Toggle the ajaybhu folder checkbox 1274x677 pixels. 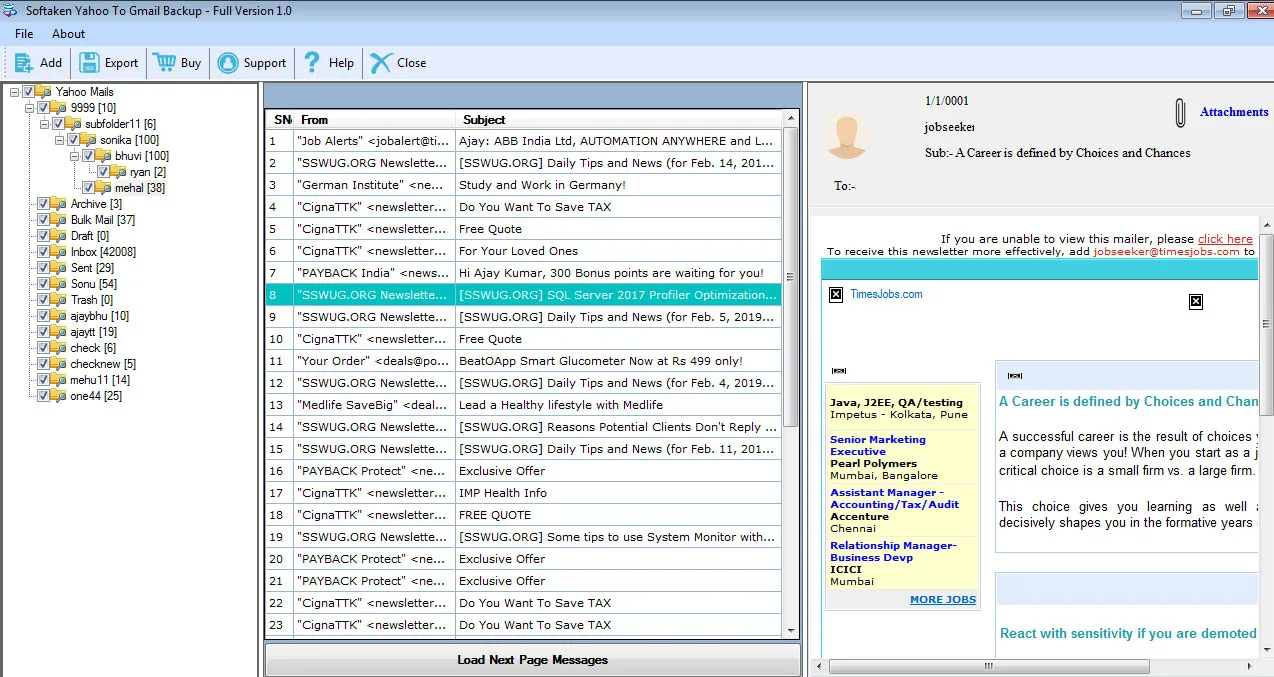(43, 316)
